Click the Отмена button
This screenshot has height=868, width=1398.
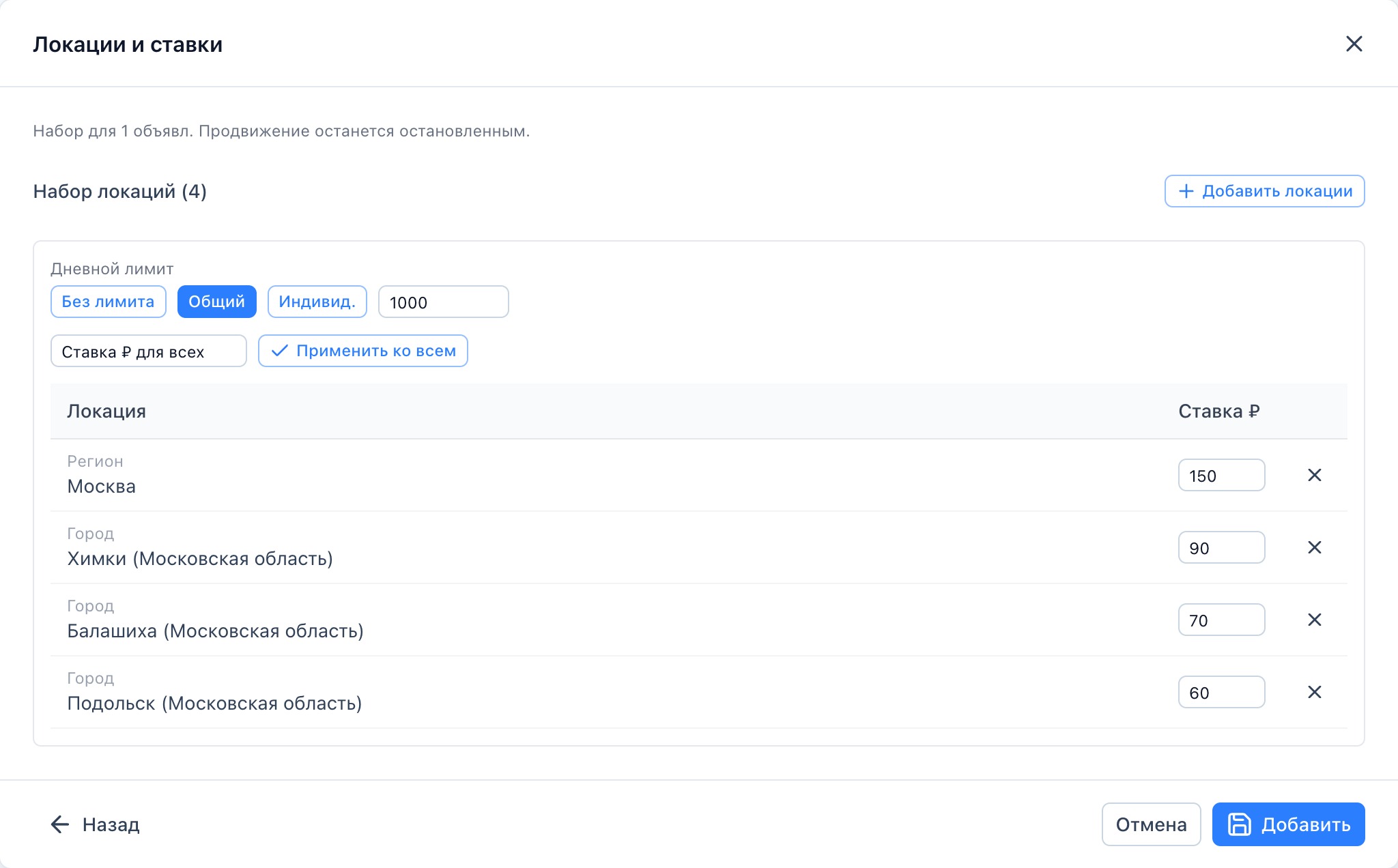[x=1151, y=824]
